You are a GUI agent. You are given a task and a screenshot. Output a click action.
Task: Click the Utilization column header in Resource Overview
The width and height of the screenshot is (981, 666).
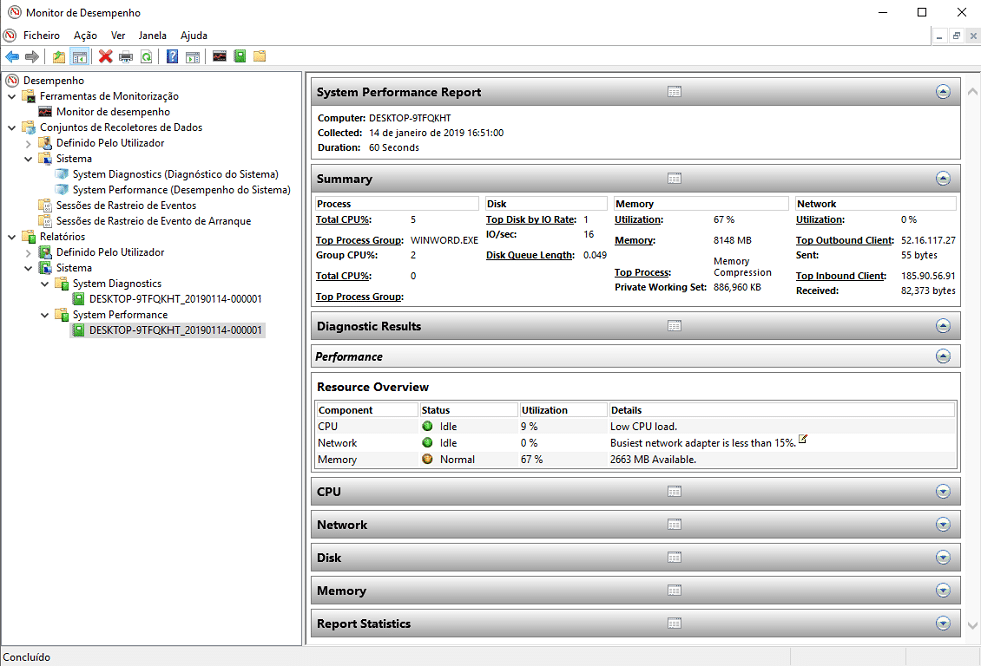tap(564, 410)
